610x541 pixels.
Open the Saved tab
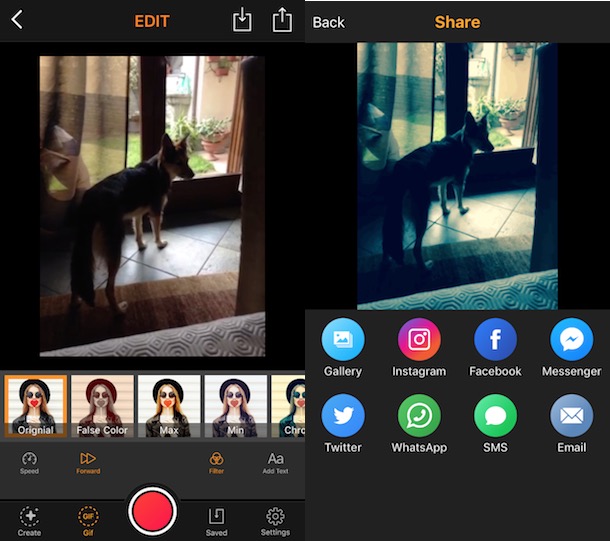click(216, 521)
